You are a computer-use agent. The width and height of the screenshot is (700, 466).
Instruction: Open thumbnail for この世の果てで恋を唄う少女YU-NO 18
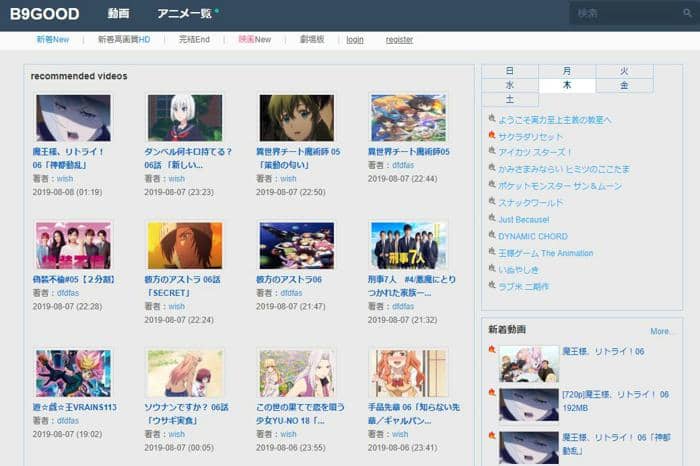[x=297, y=374]
